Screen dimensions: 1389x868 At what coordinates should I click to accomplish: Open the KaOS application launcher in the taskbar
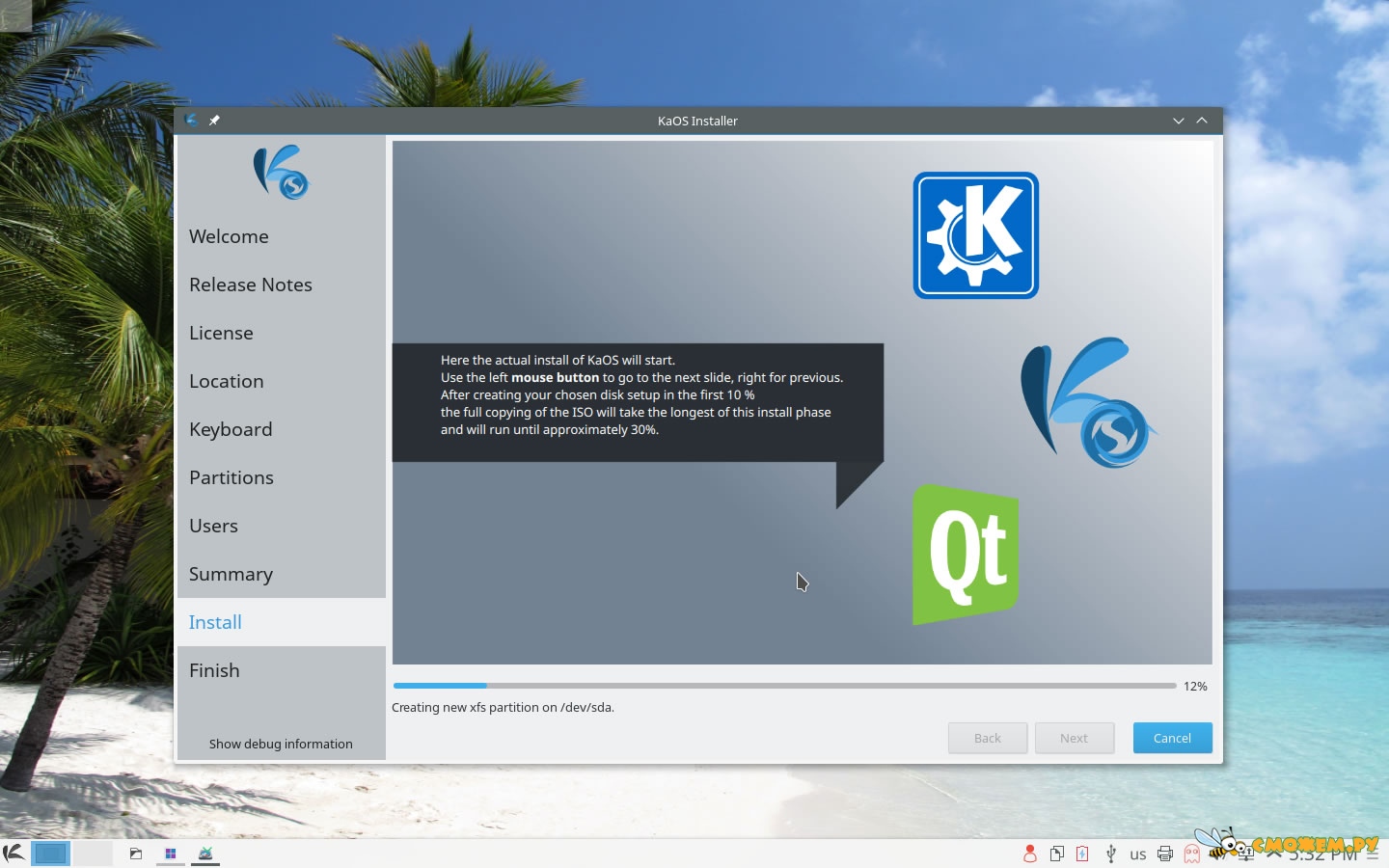[x=14, y=853]
